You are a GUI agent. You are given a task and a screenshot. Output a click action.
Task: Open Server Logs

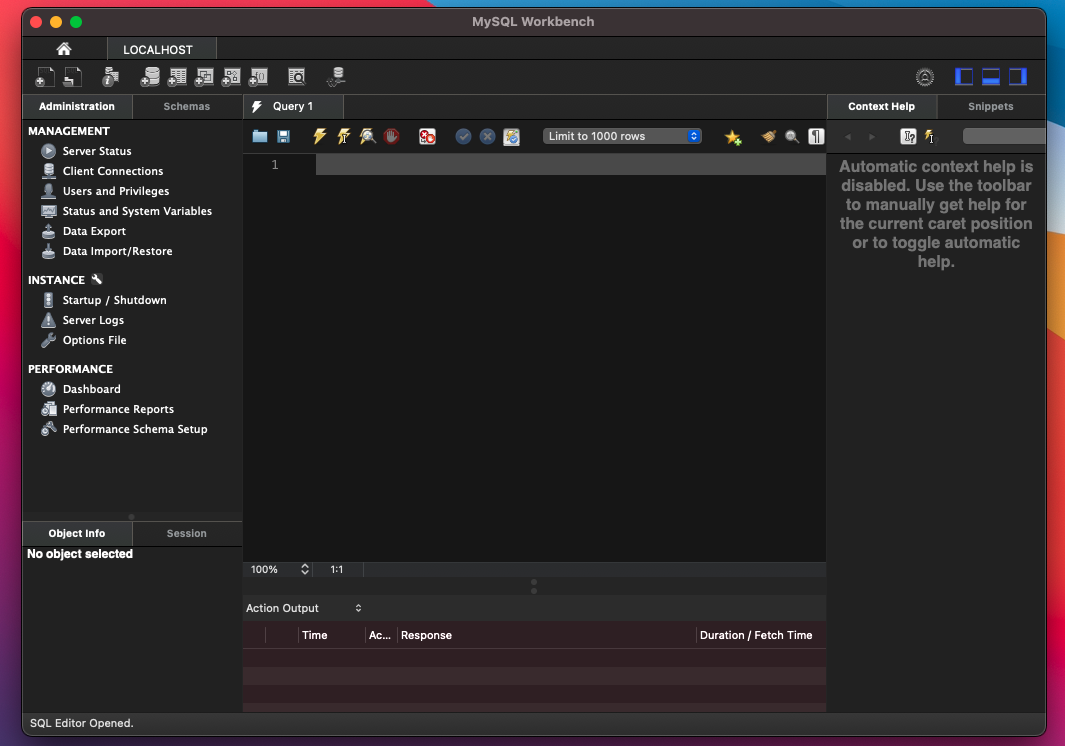[94, 320]
